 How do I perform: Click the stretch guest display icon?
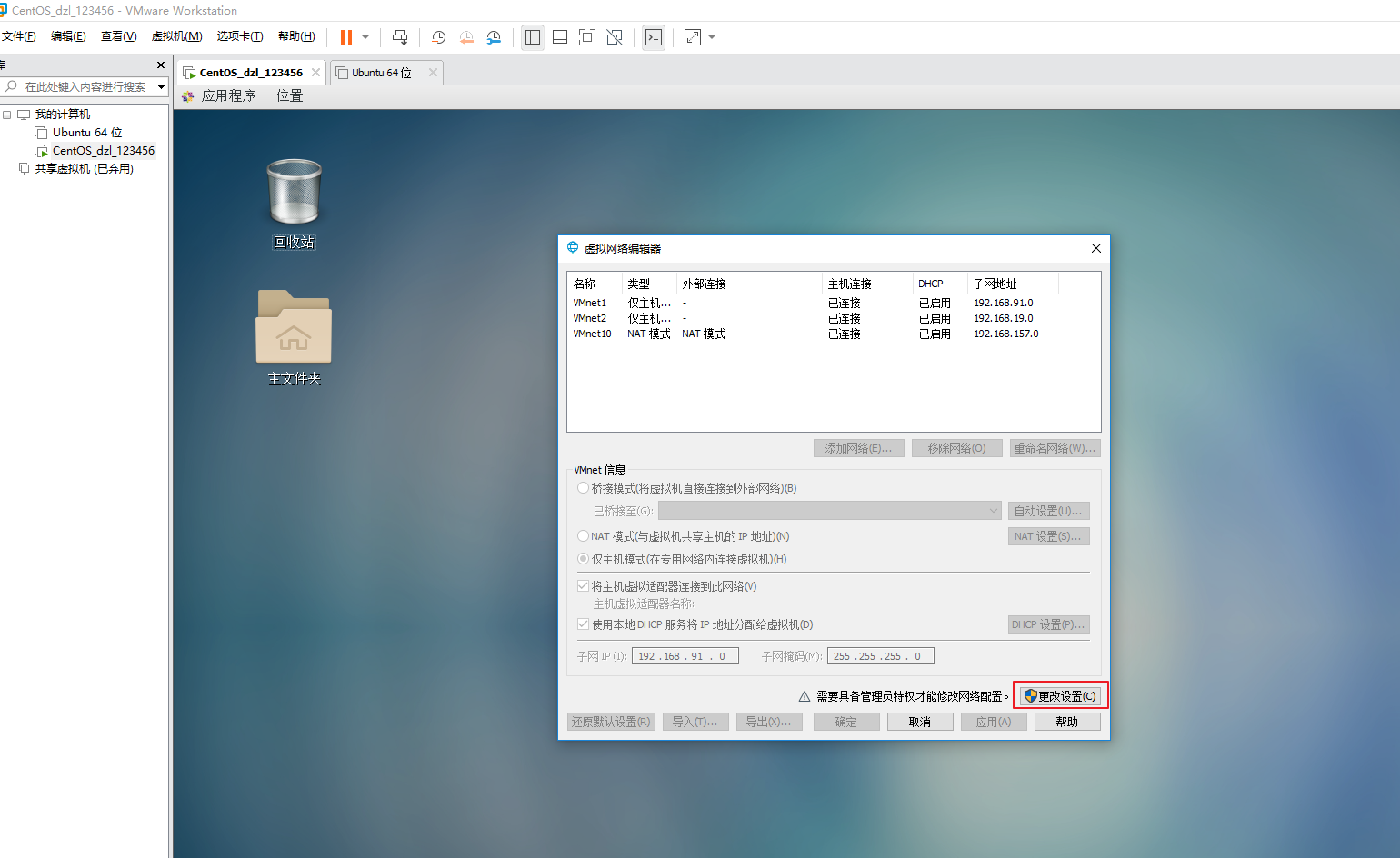coord(693,37)
